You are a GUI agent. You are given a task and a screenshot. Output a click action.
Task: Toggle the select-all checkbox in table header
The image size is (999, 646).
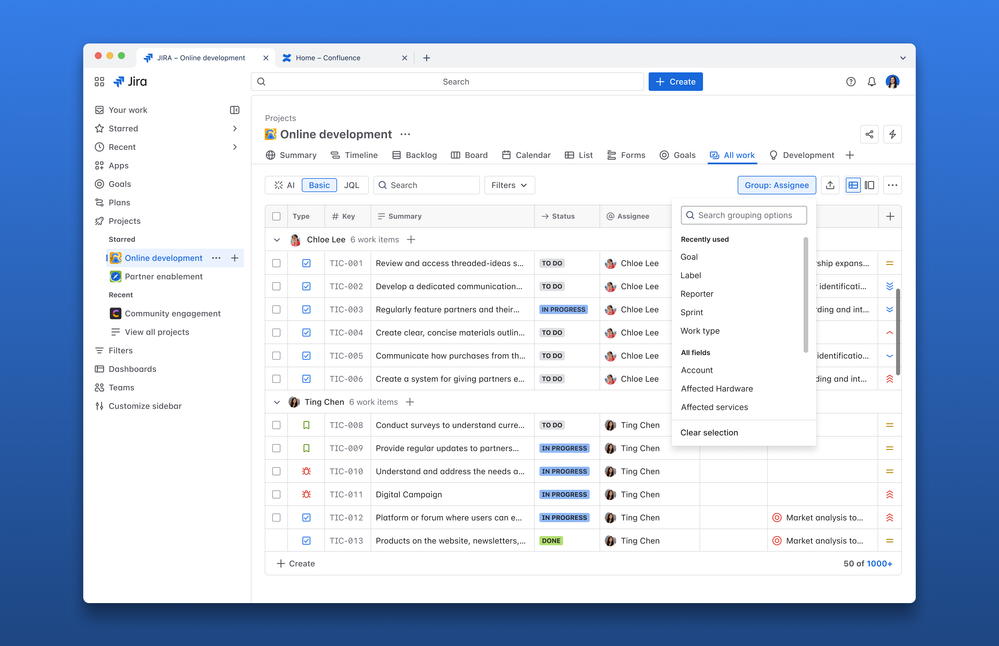277,217
